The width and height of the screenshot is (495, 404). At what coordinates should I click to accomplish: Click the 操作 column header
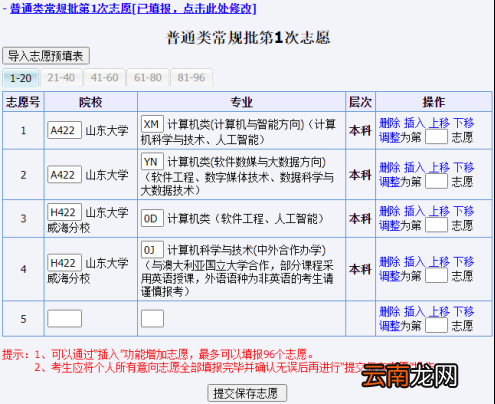pos(434,102)
